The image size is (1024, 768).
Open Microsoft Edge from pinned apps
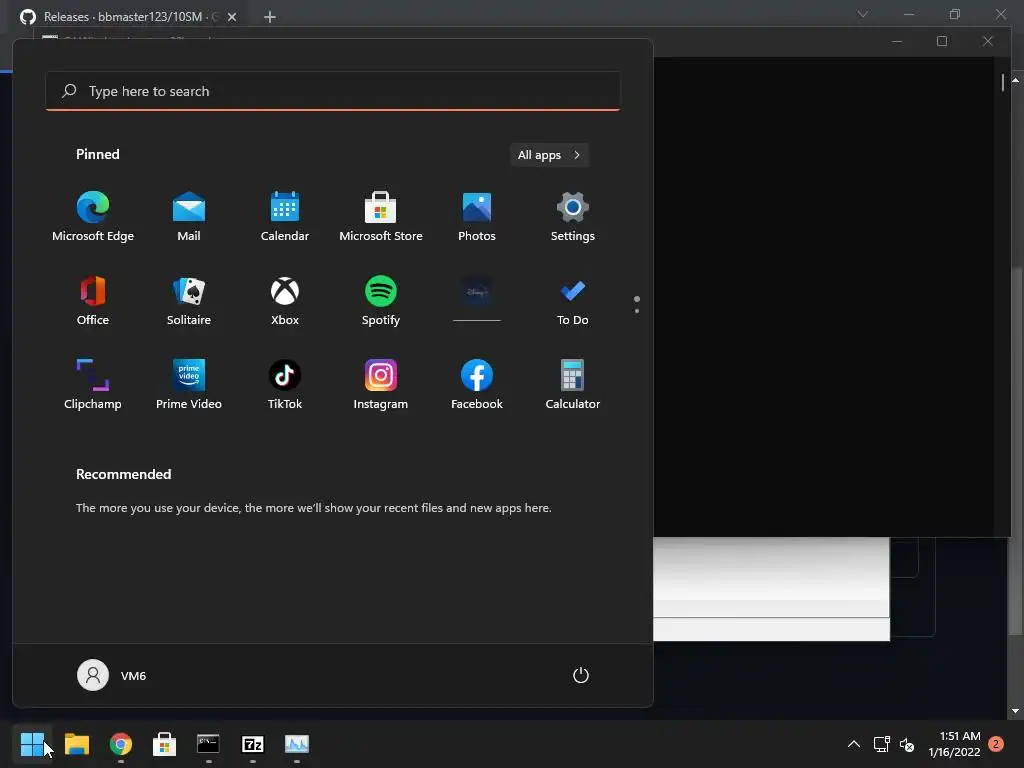pos(93,217)
